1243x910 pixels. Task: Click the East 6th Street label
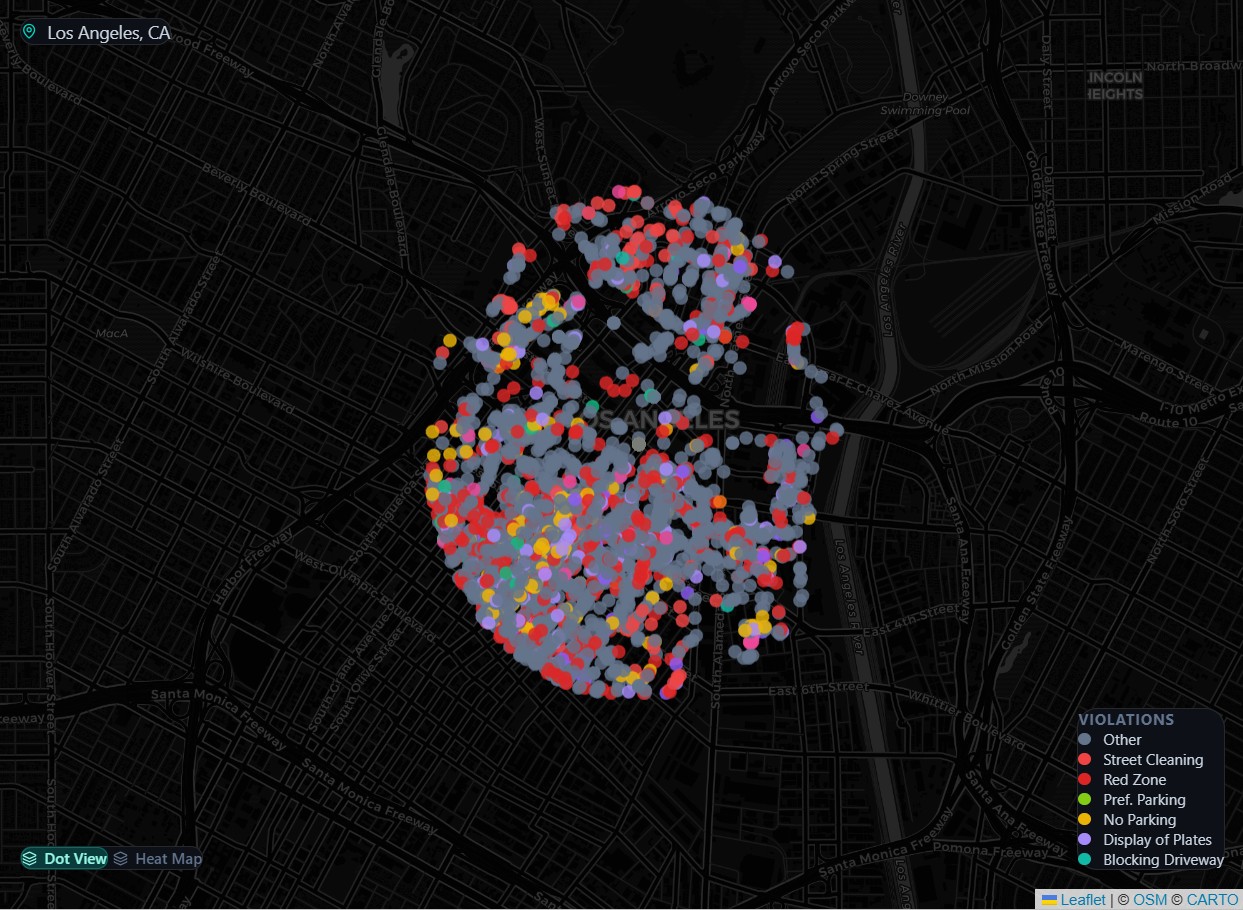819,690
